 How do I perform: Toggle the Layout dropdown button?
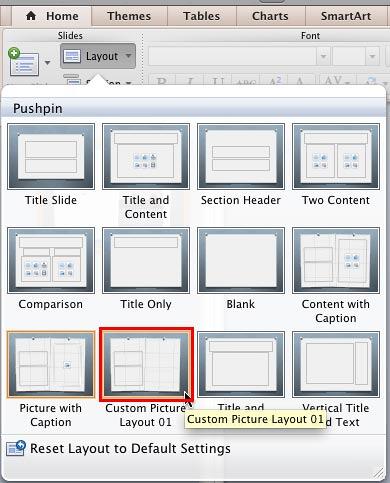[98, 56]
